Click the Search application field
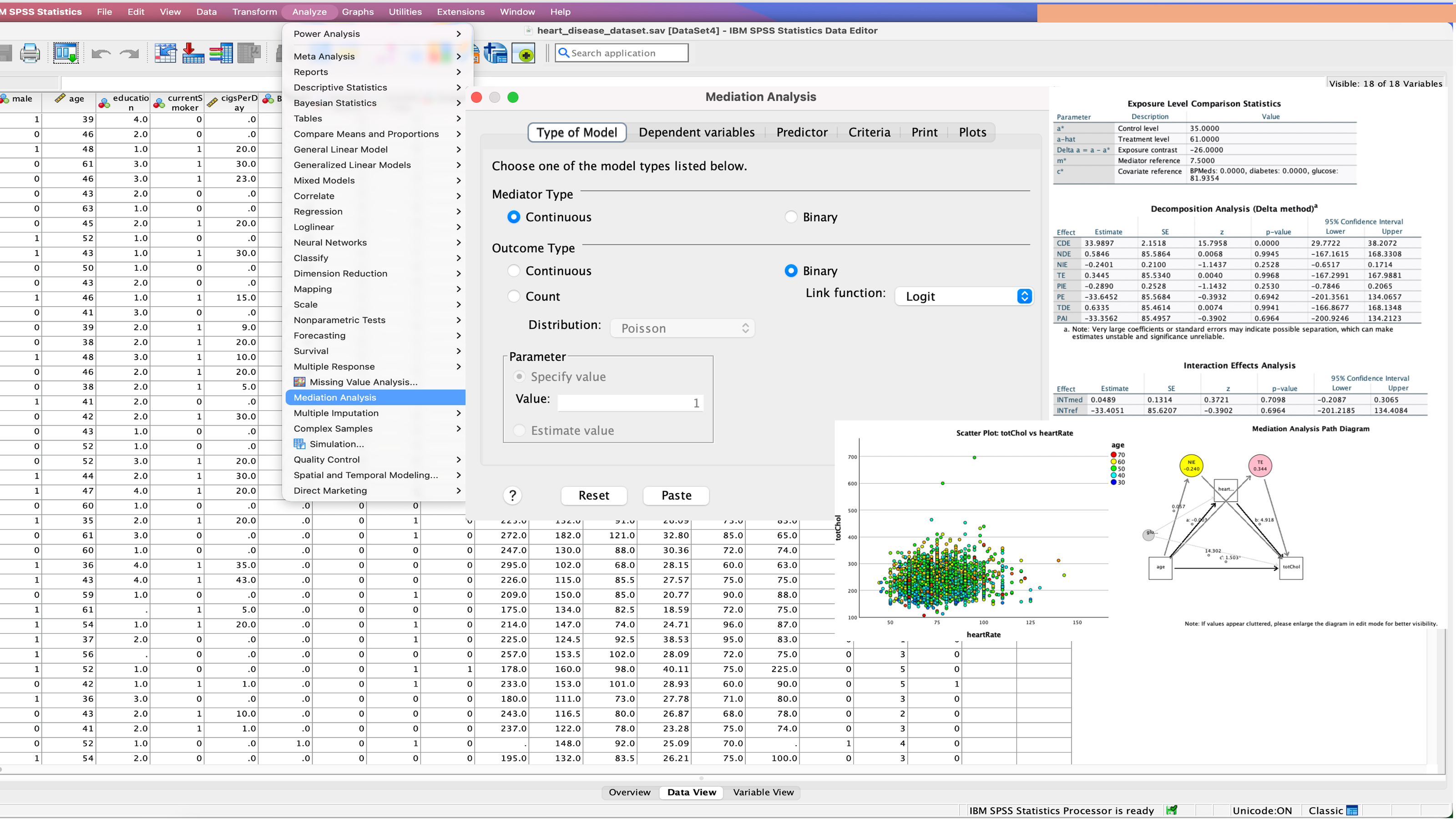Image resolution: width=1456 pixels, height=819 pixels. pos(621,53)
